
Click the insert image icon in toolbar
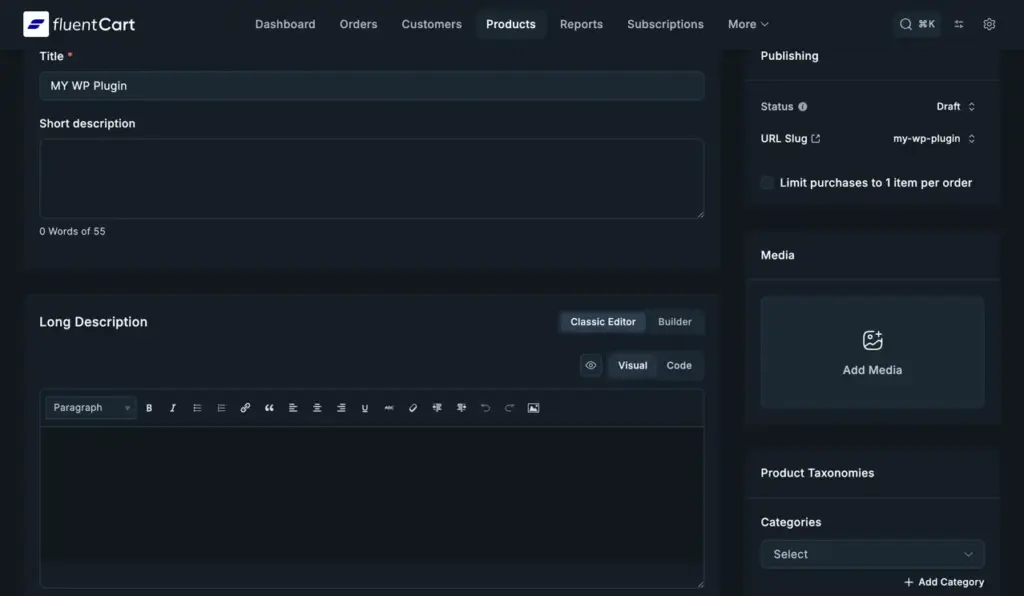pos(533,408)
